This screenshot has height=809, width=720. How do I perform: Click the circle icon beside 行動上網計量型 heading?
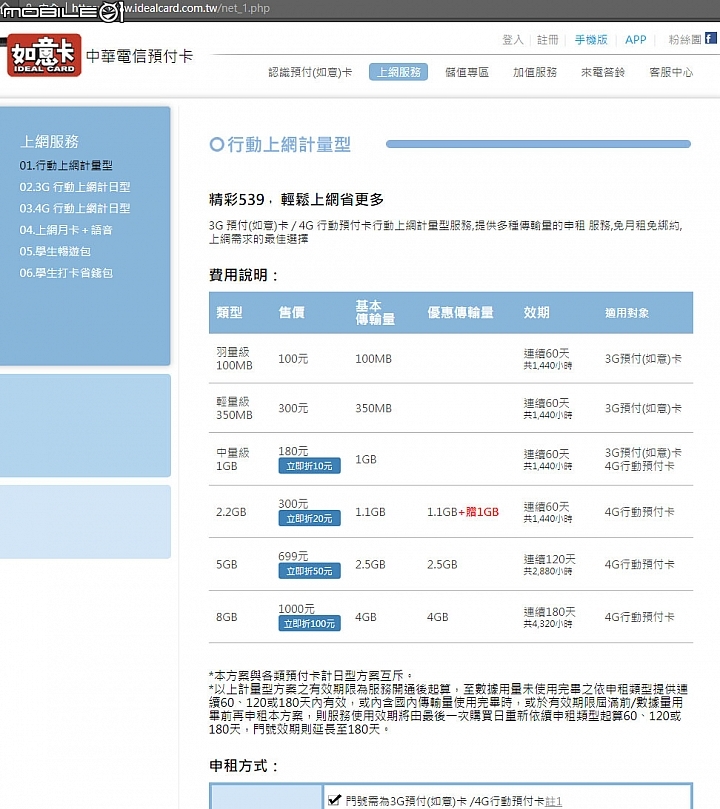click(x=217, y=144)
